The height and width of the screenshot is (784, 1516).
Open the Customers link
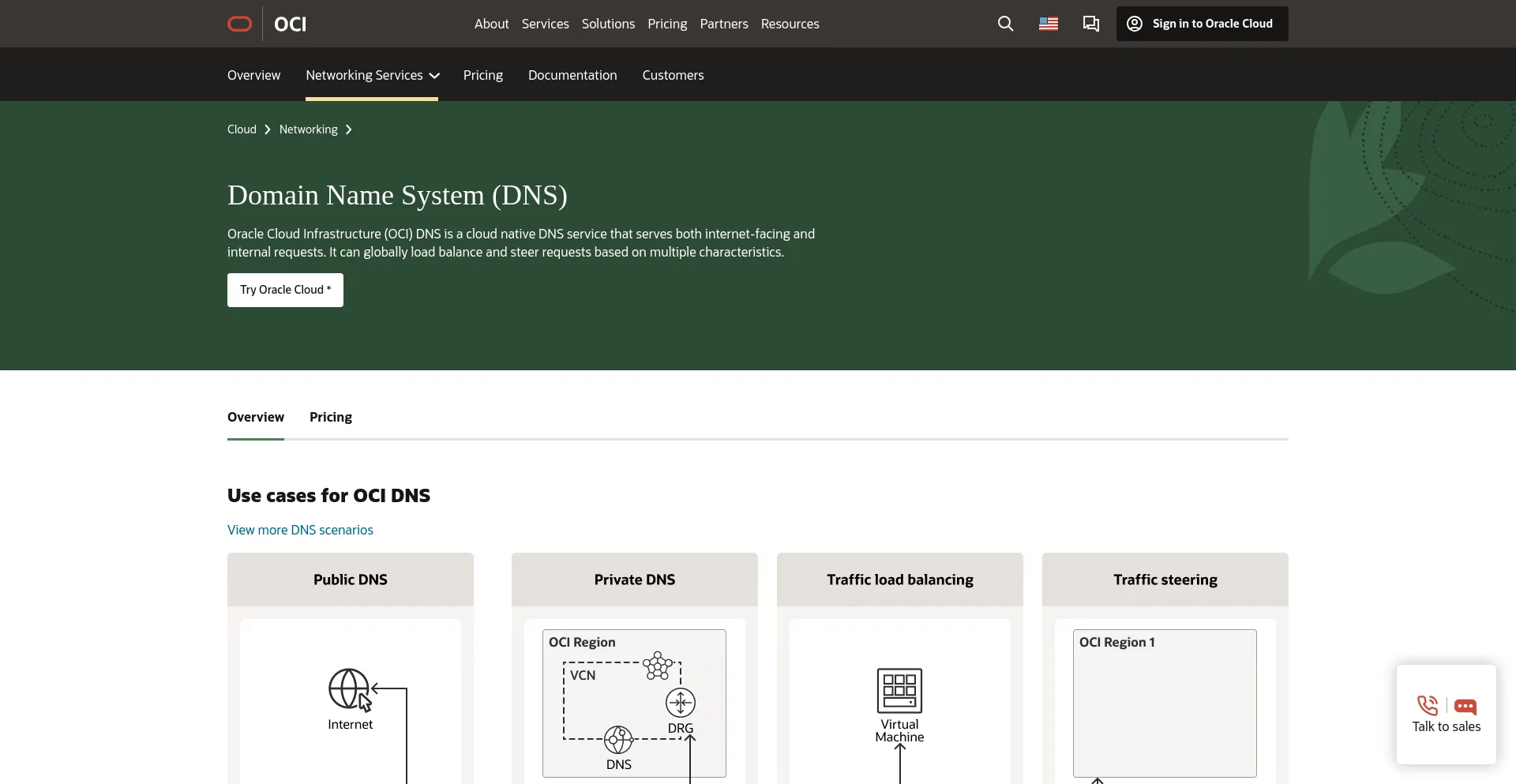point(673,75)
